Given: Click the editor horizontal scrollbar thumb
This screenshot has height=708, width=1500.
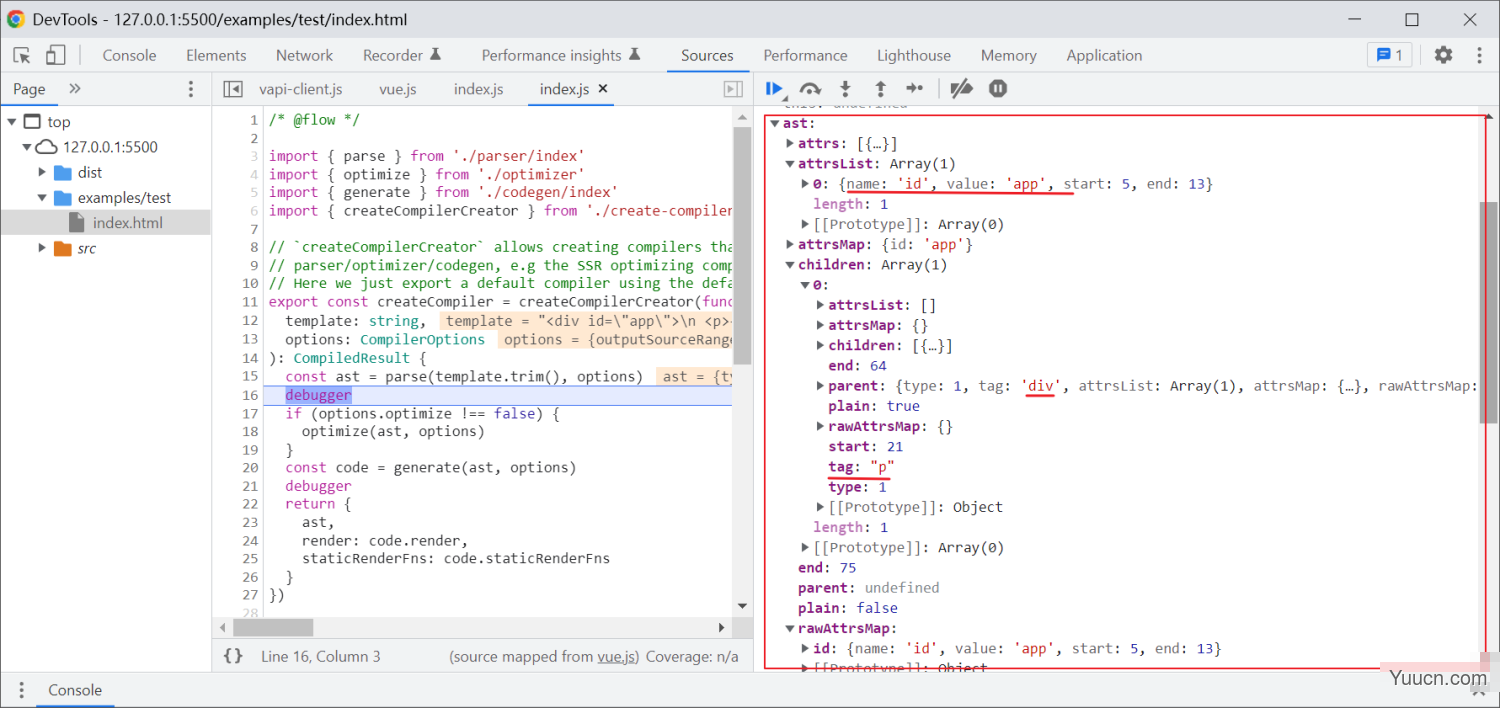Looking at the screenshot, I should point(273,627).
